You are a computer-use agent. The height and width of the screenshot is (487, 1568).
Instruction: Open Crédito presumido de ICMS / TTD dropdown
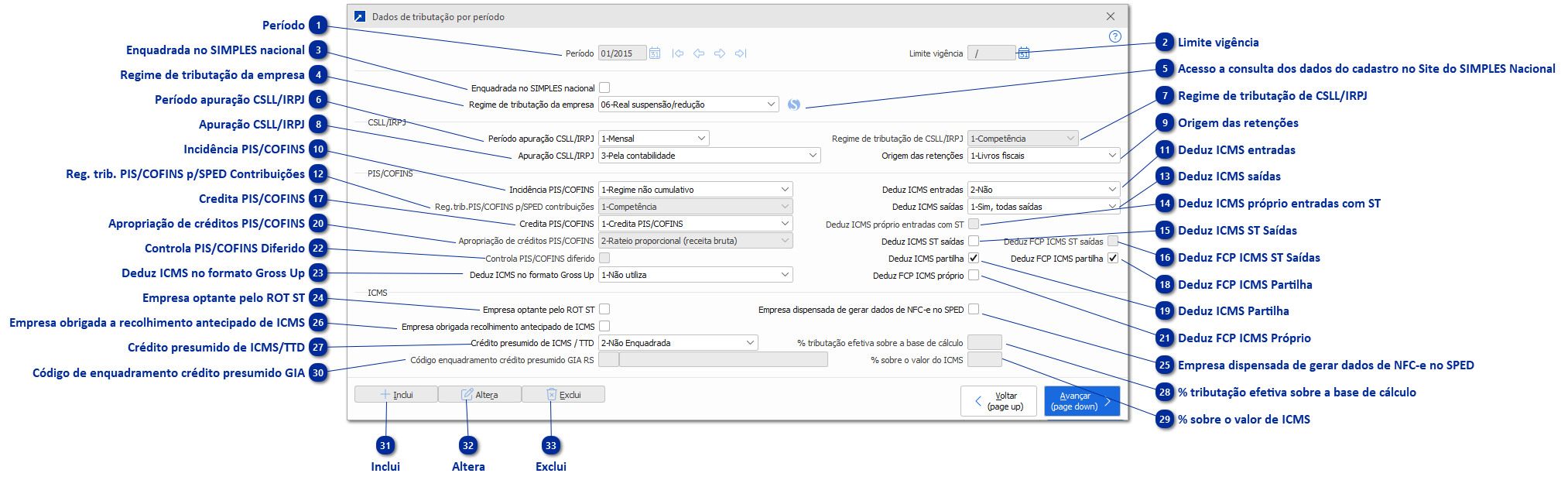[x=678, y=343]
